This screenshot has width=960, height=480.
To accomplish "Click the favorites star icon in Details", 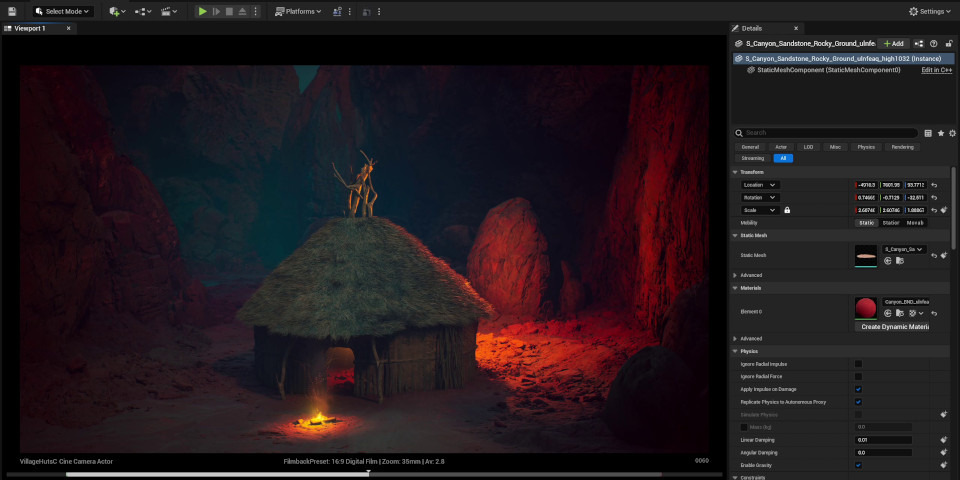I will click(940, 133).
